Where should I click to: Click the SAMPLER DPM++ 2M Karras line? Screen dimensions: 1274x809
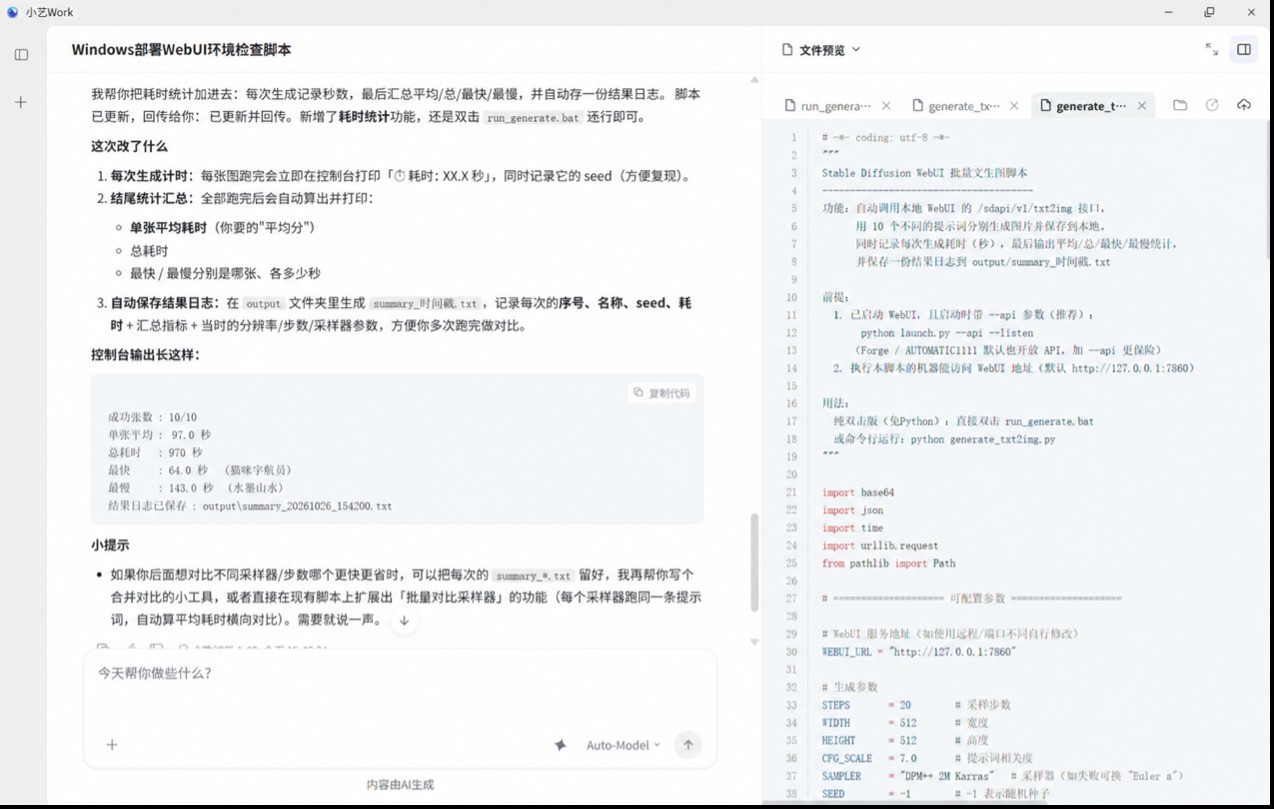click(x=1003, y=776)
